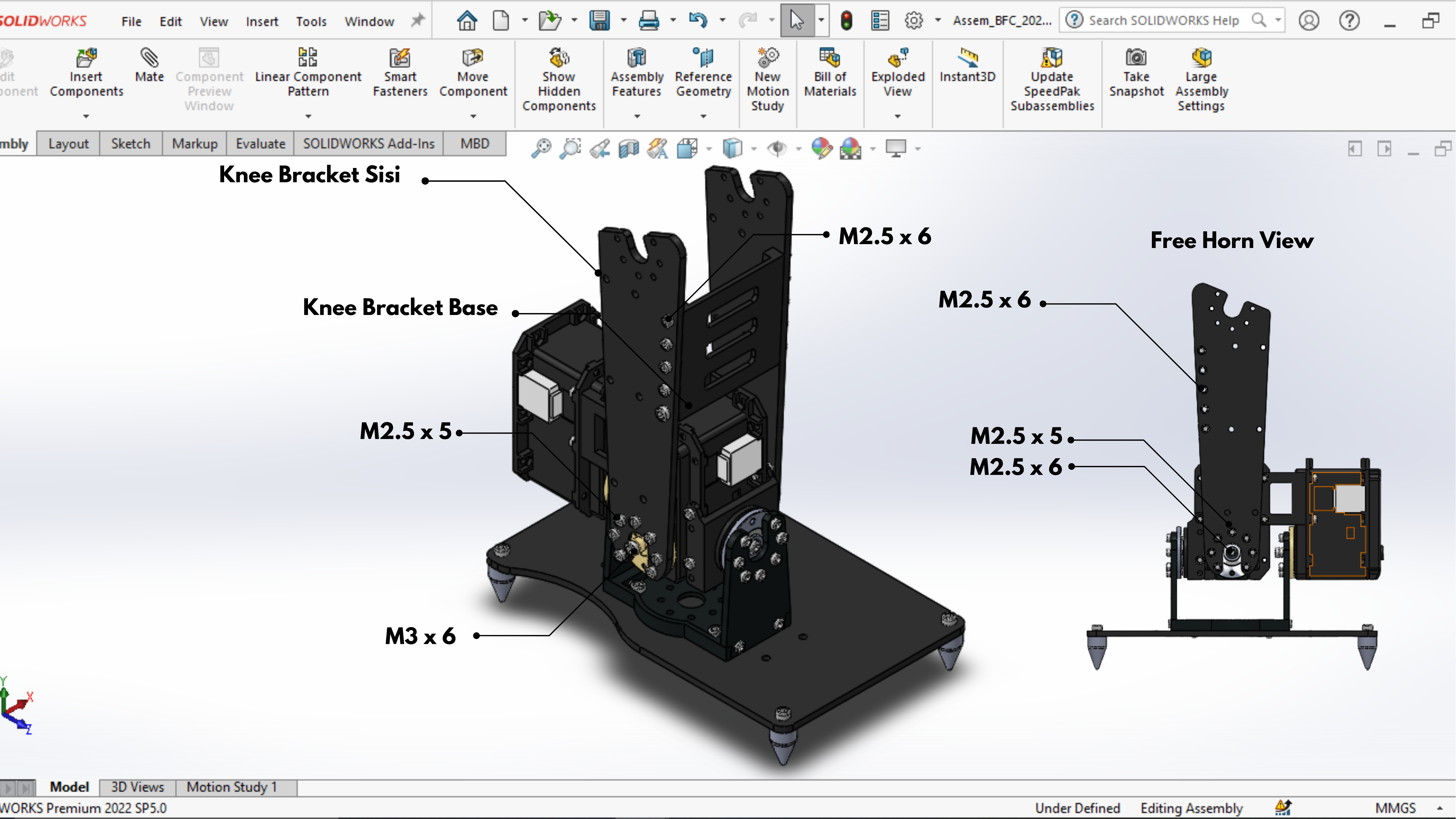Save the assembly with the Save icon
This screenshot has height=819, width=1456.
tap(599, 21)
